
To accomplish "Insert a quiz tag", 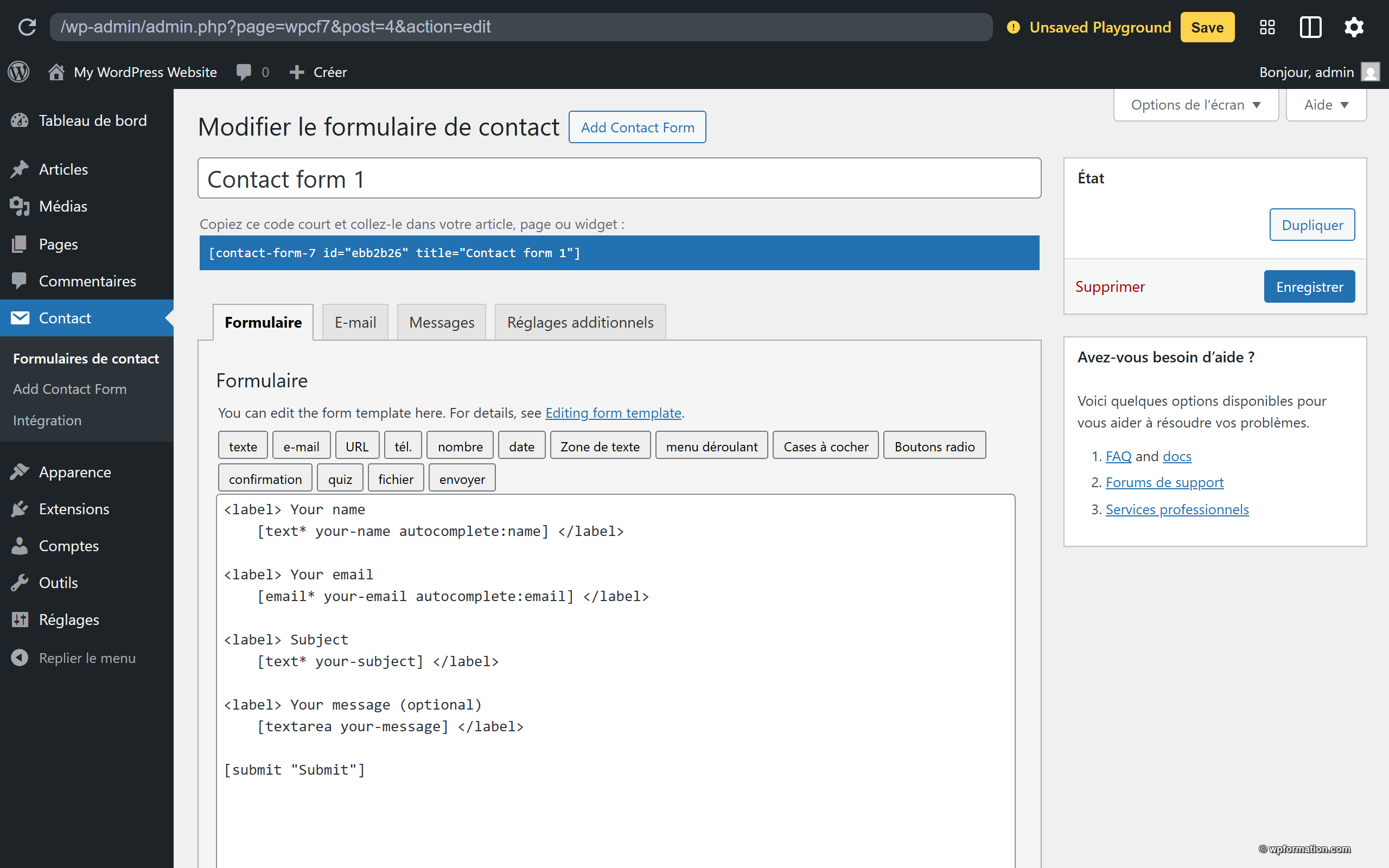I will point(340,478).
